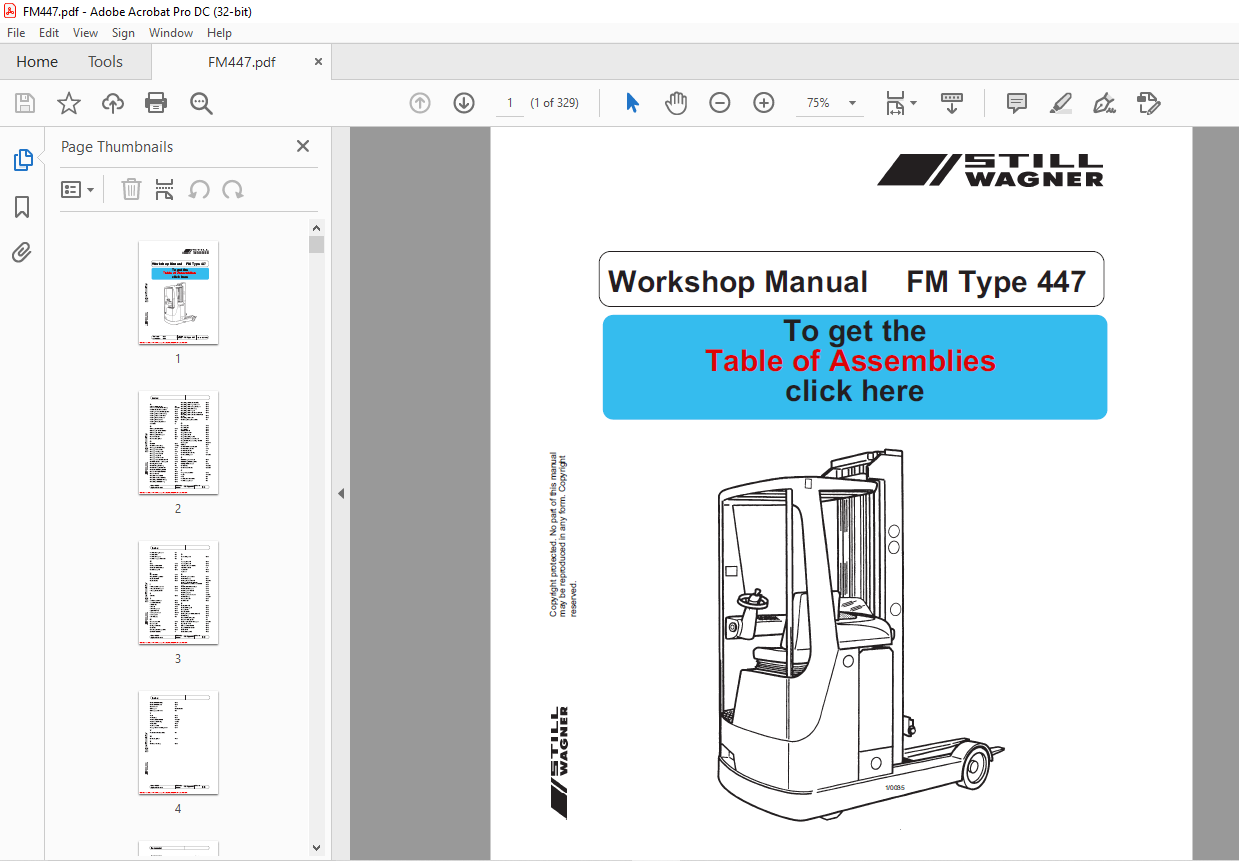Bookmark file with the star icon
This screenshot has width=1239, height=861.
point(69,103)
